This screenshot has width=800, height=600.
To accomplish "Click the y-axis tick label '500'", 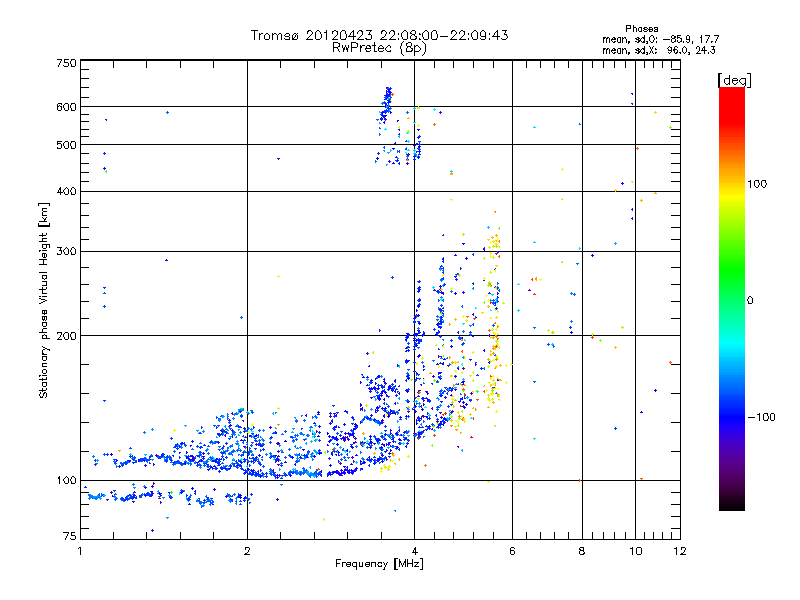I will coord(66,145).
